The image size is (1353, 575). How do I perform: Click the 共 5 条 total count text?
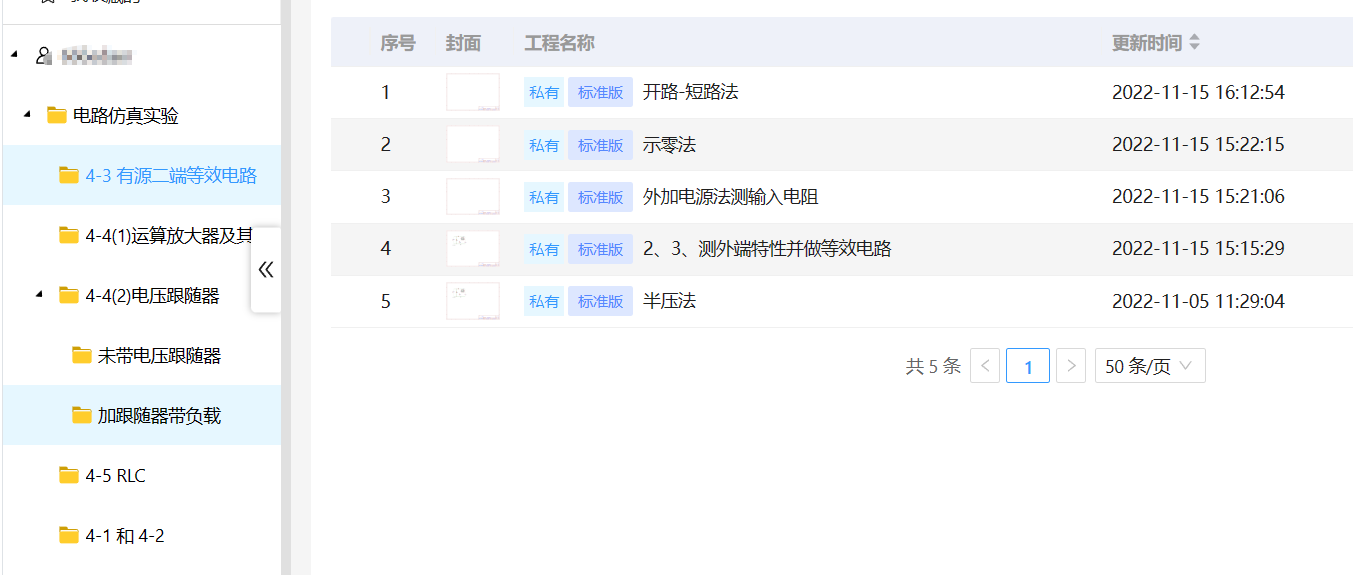point(933,366)
